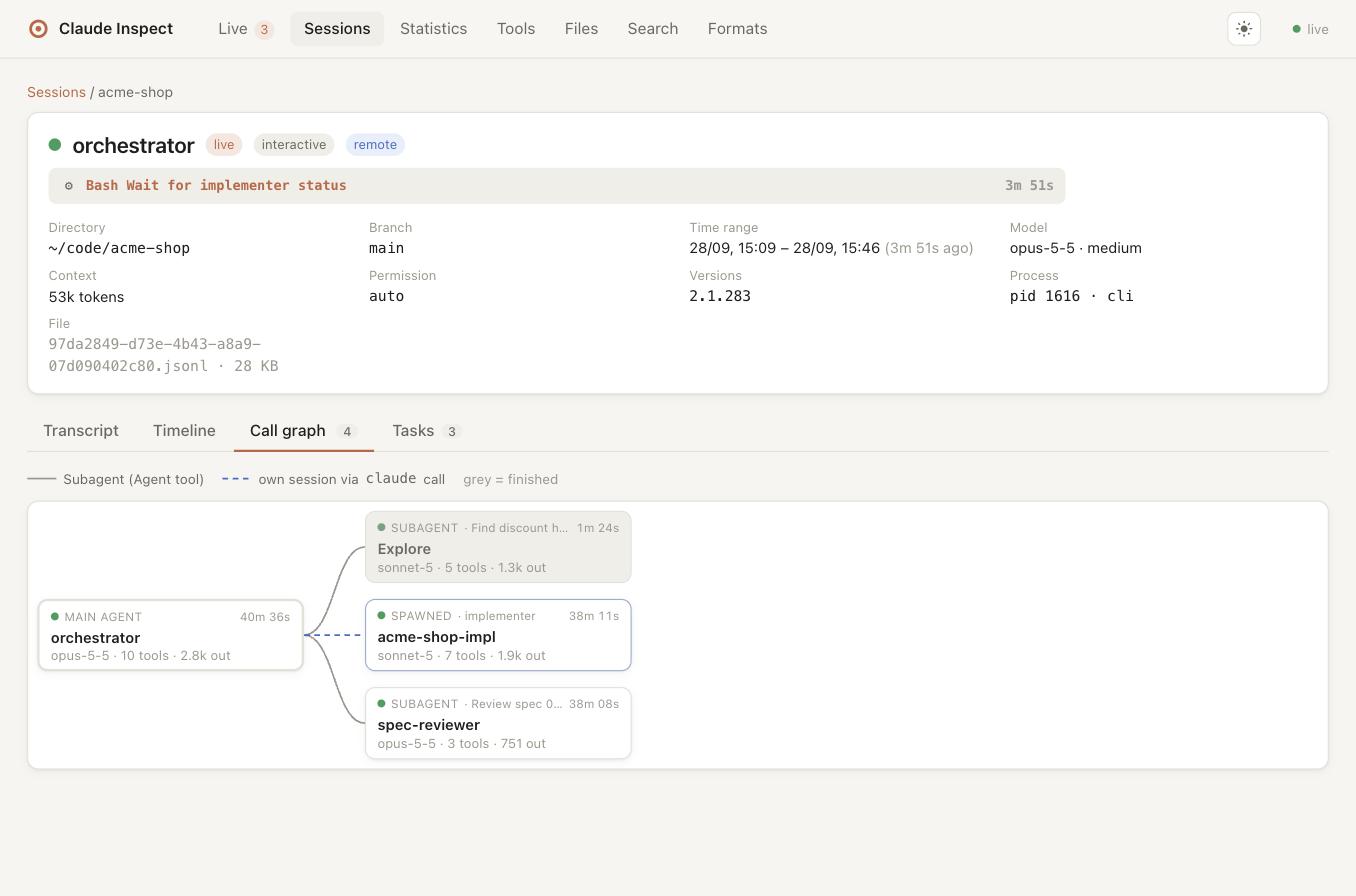Click the 'interactive' badge
Screen dimensions: 1356x896
(x=294, y=145)
